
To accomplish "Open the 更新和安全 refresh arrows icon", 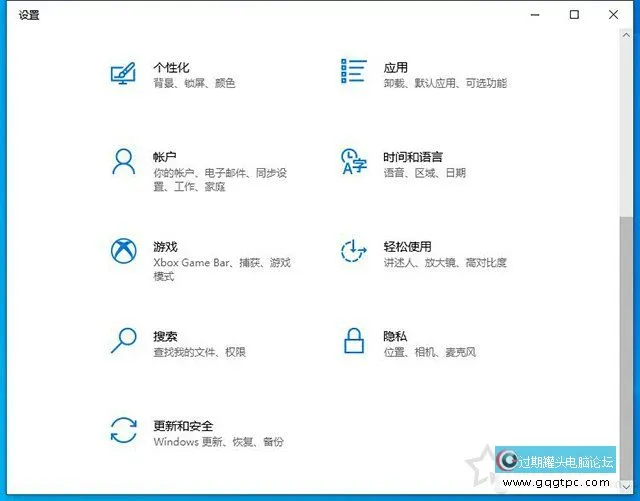I will tap(124, 430).
